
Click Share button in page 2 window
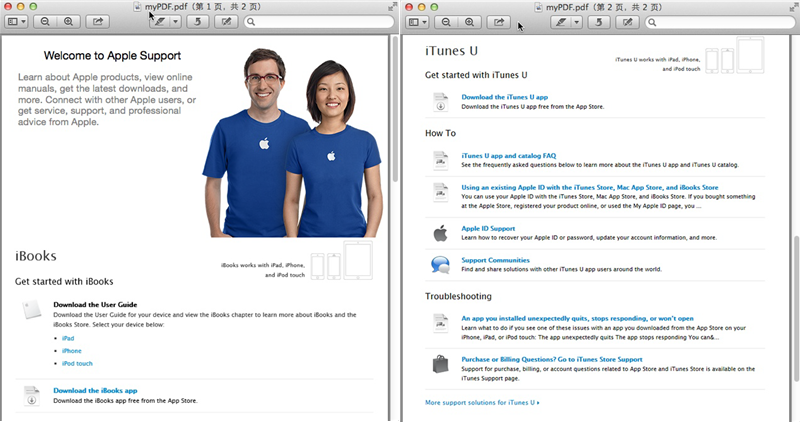(499, 21)
